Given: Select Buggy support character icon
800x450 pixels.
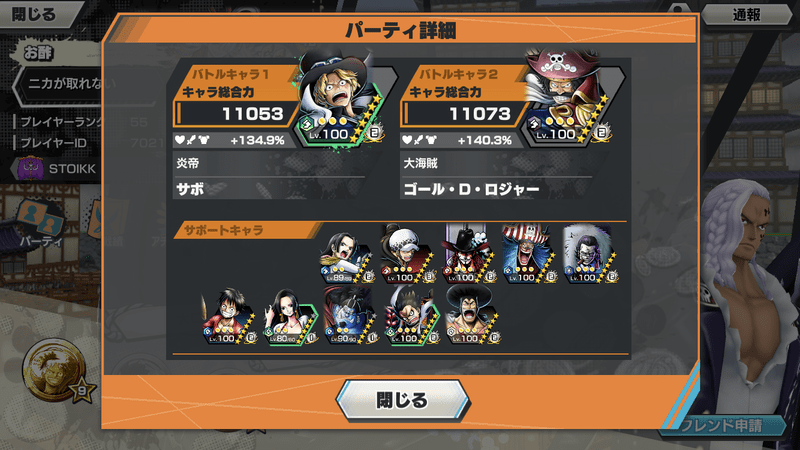Looking at the screenshot, I should (530, 254).
